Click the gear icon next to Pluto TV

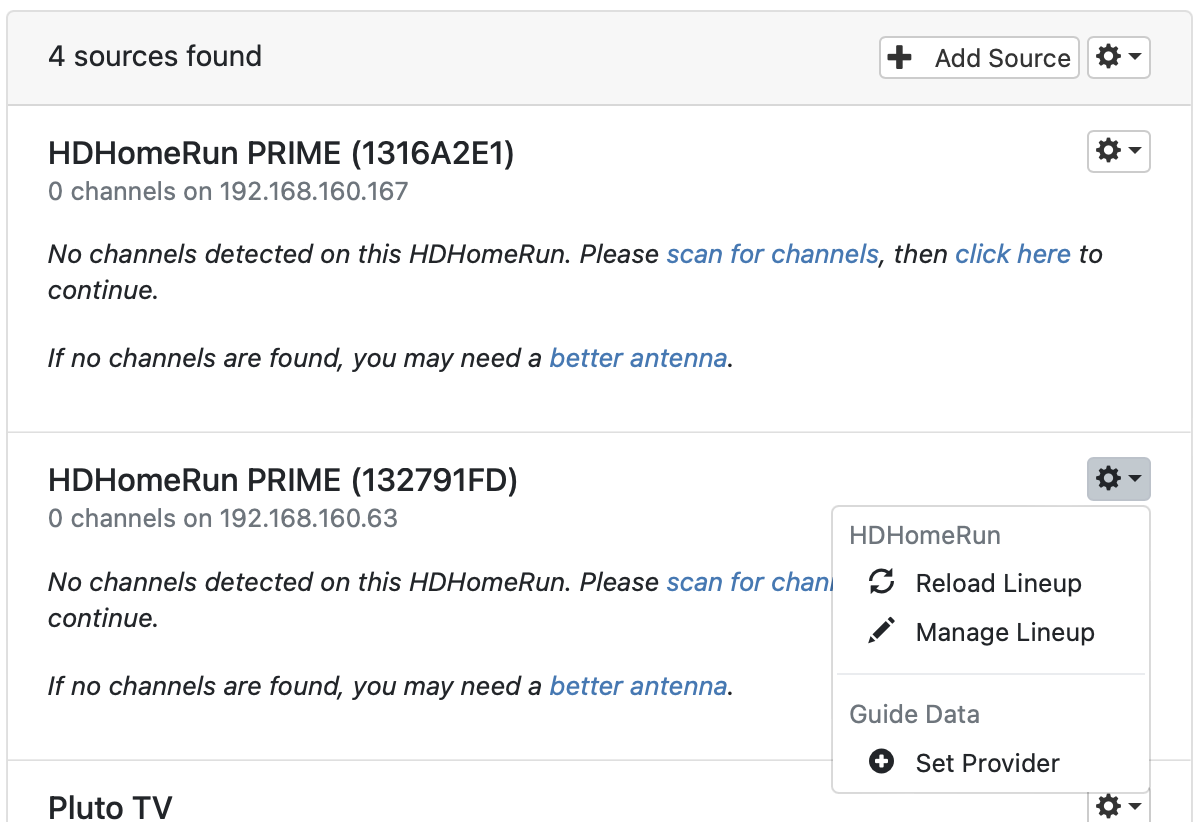click(1118, 806)
